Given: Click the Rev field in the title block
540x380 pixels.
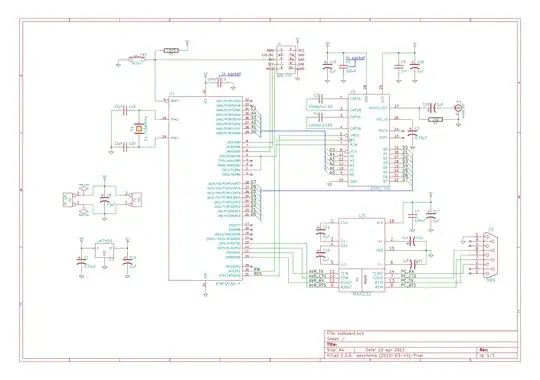Looking at the screenshot, I should tap(484, 349).
